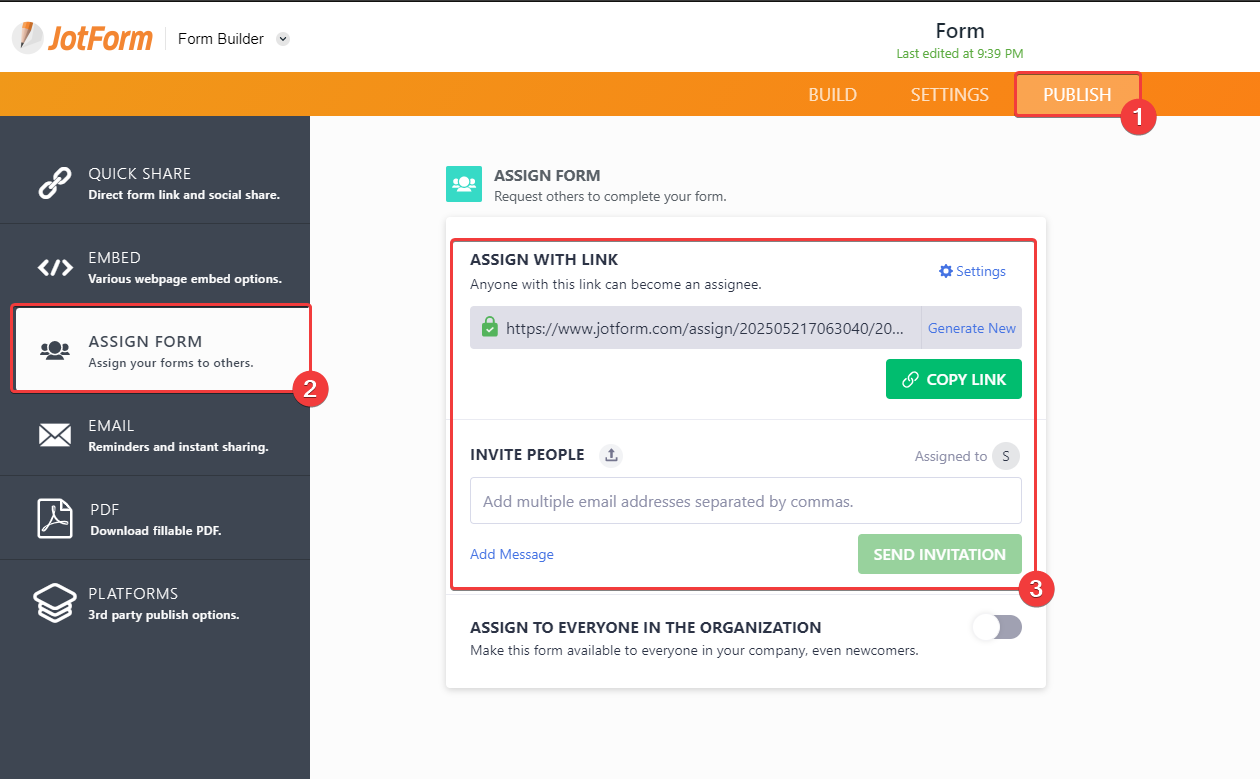Select the Quick Share link icon
1260x779 pixels.
53,184
